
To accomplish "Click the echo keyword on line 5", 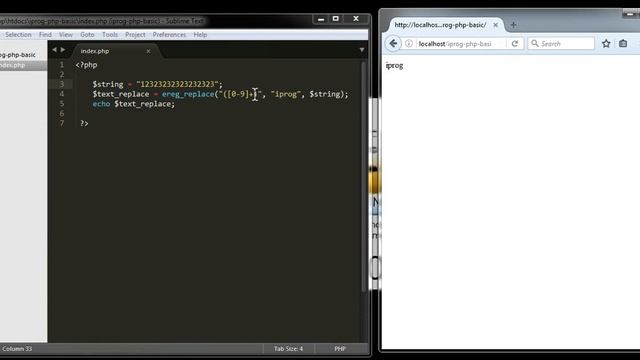I will point(101,104).
